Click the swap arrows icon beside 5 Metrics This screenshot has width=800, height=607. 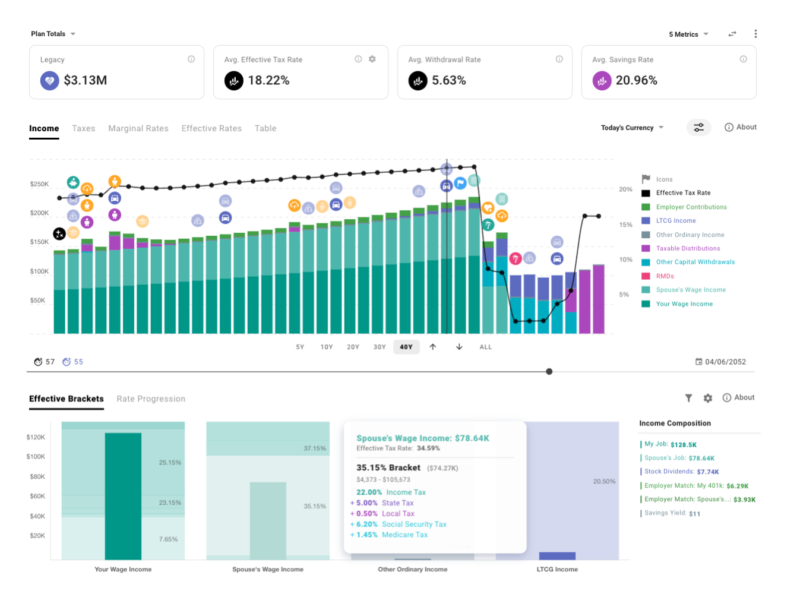click(x=732, y=34)
